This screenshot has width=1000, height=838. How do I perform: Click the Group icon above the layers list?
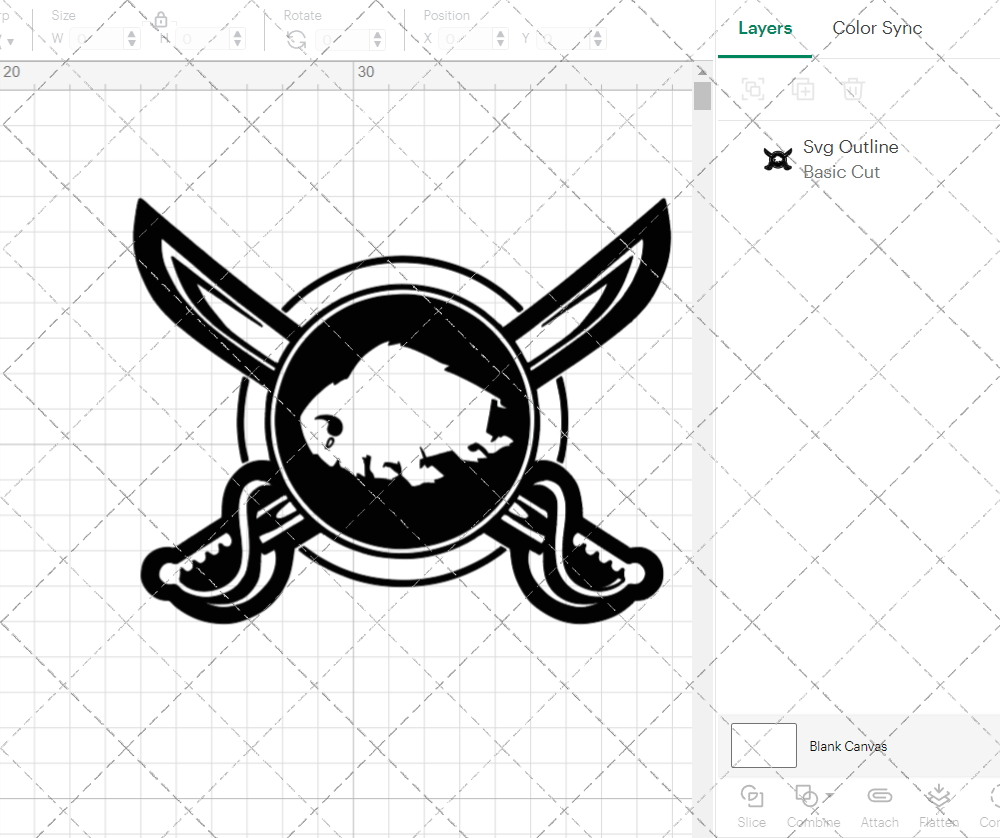coord(752,89)
